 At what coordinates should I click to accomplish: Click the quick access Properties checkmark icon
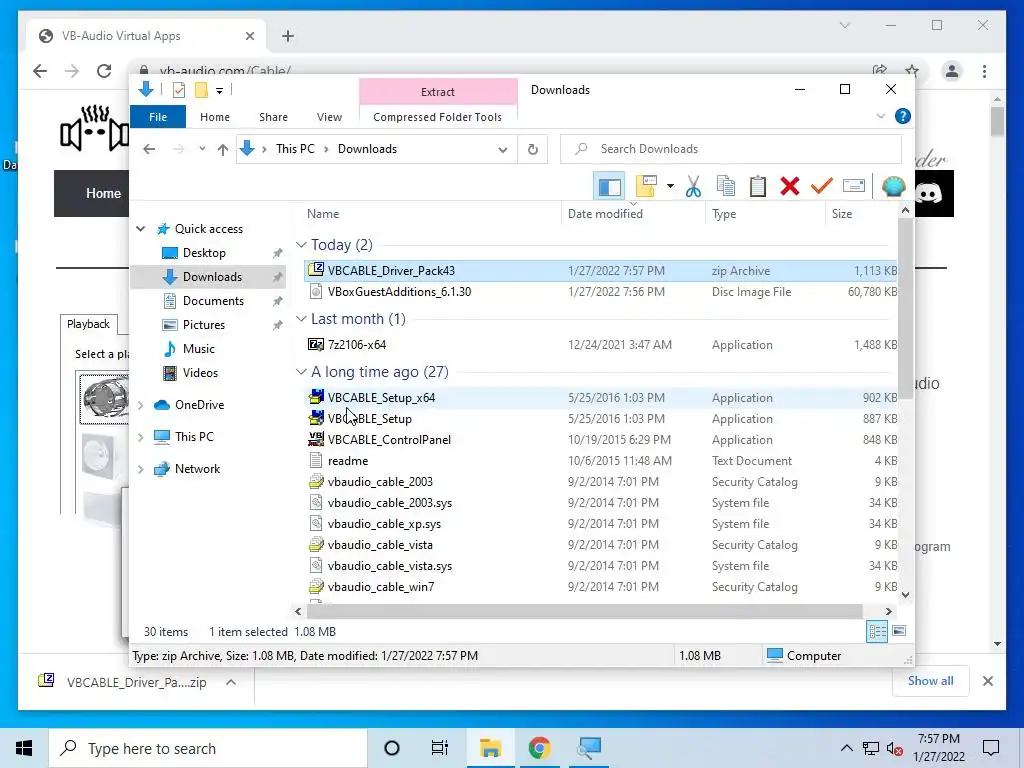(x=178, y=90)
